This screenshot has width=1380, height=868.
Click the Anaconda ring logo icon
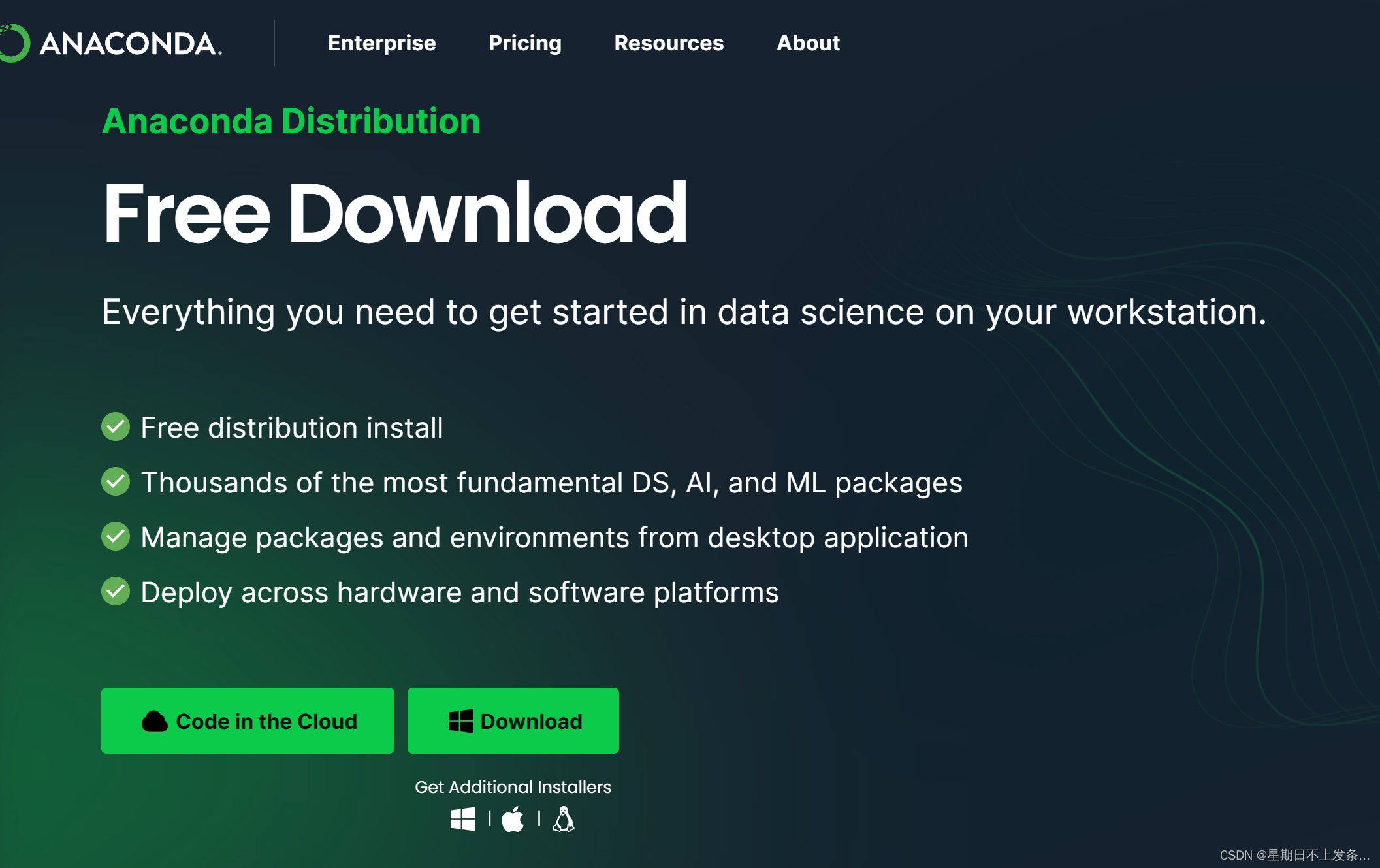point(13,43)
